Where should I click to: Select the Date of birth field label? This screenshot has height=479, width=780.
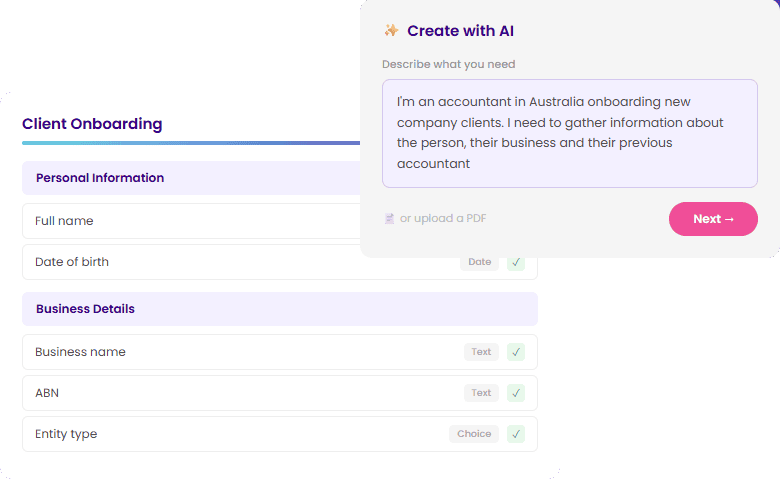pos(72,262)
